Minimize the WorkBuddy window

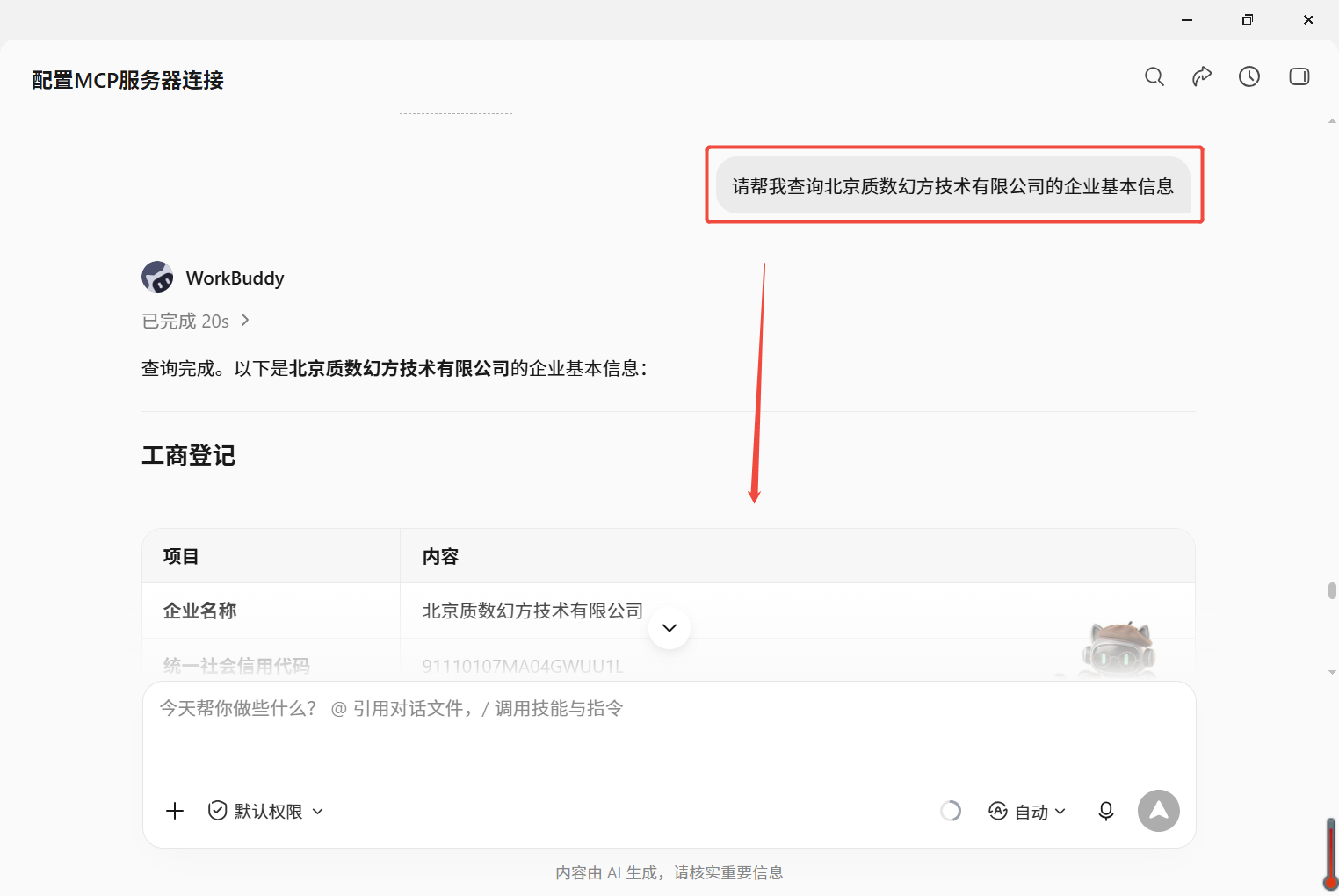click(1187, 19)
